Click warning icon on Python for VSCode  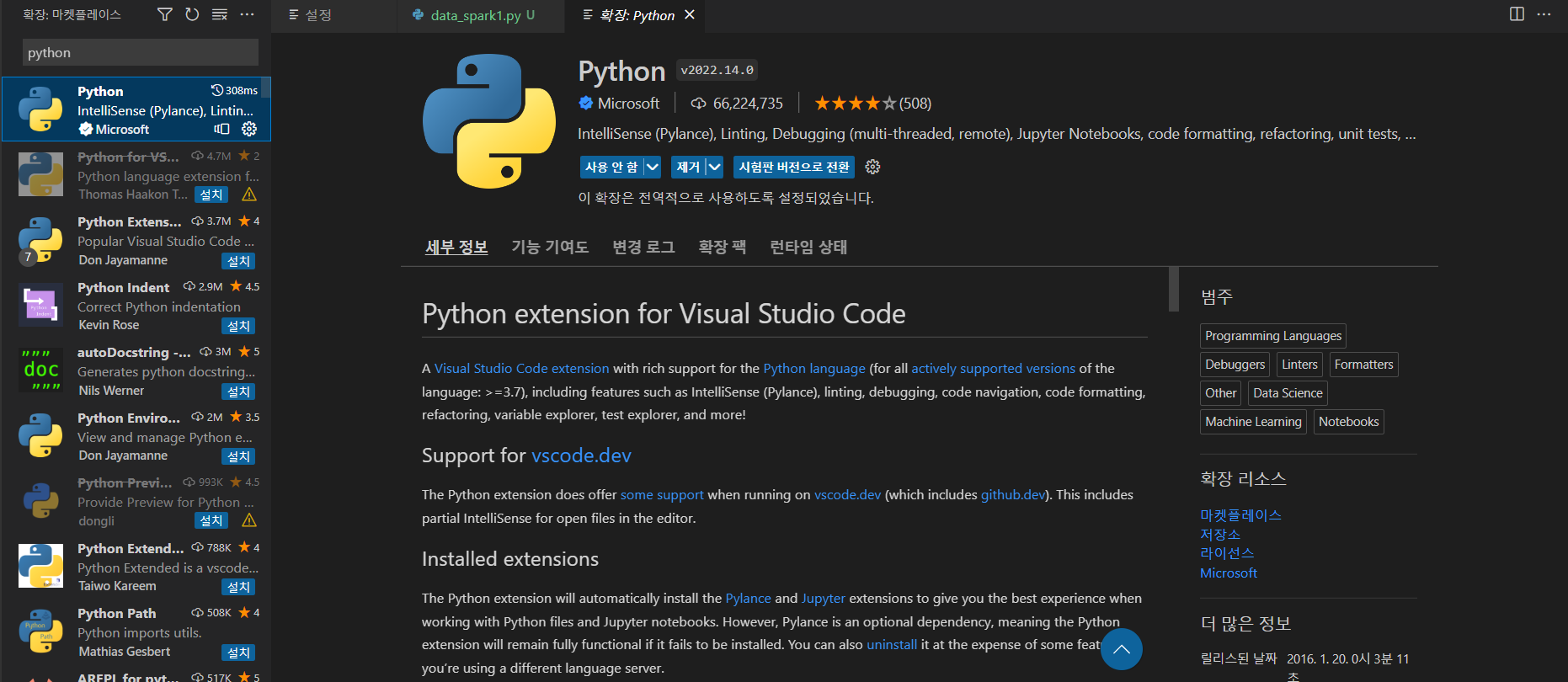(249, 194)
